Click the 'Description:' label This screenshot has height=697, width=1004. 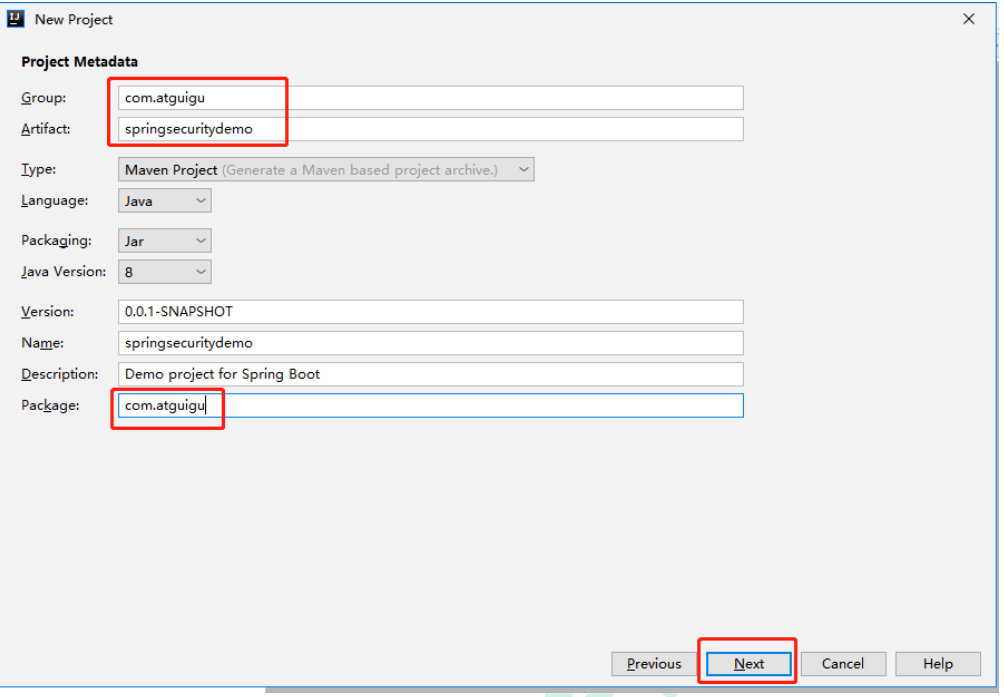(60, 374)
